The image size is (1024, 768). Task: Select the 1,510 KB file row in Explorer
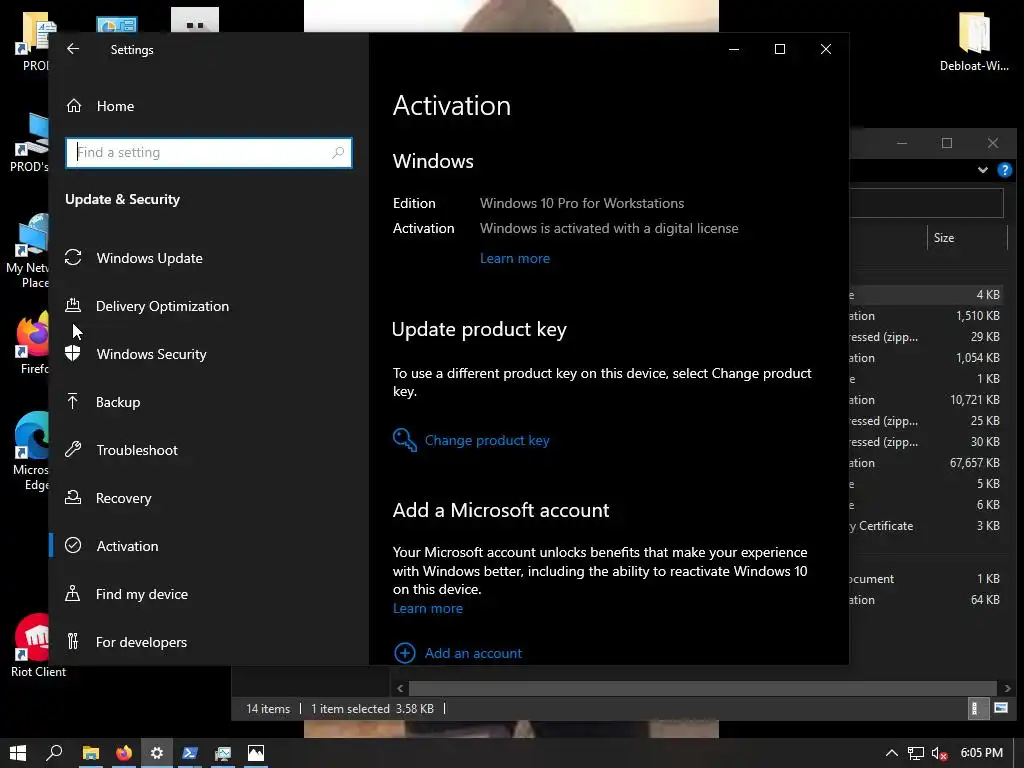926,315
